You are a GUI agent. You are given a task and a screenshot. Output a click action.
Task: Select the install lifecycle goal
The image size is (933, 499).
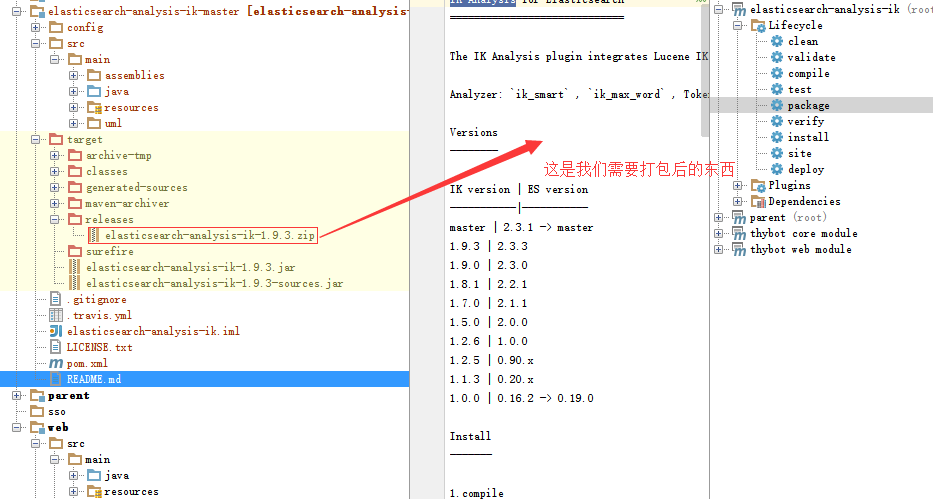(x=808, y=137)
